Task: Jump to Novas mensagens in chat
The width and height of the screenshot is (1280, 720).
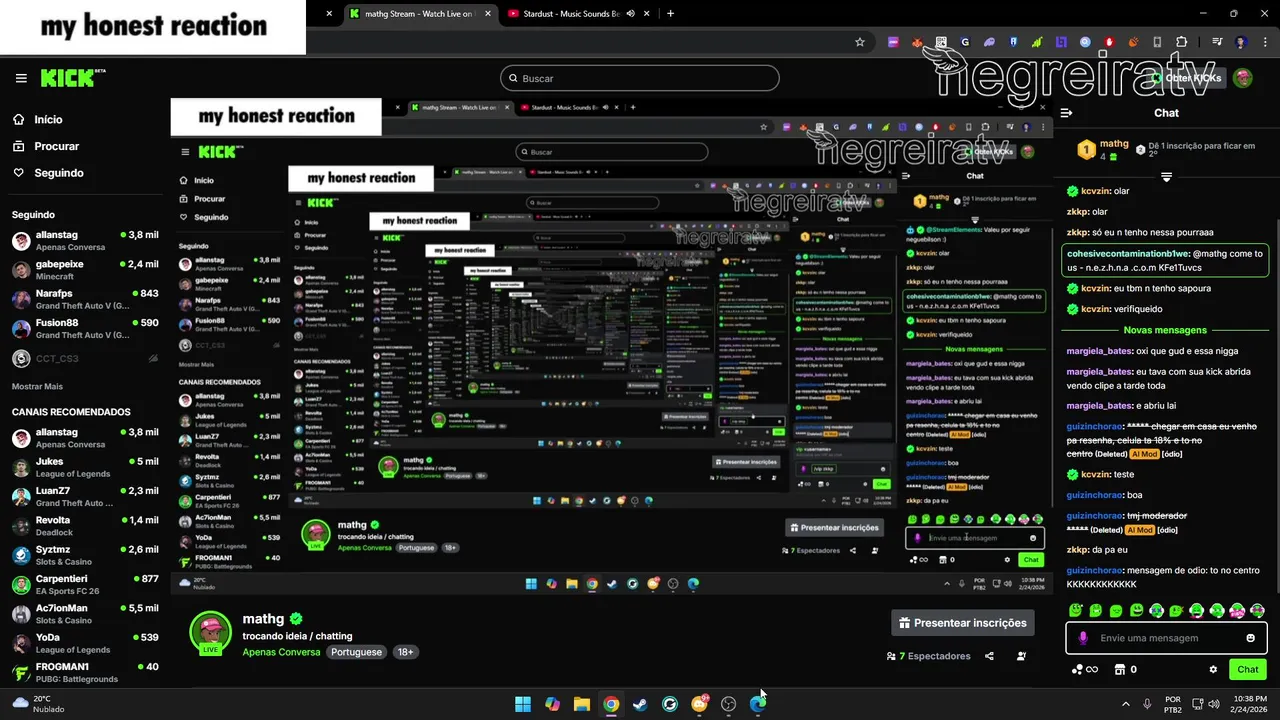Action: click(x=1165, y=330)
